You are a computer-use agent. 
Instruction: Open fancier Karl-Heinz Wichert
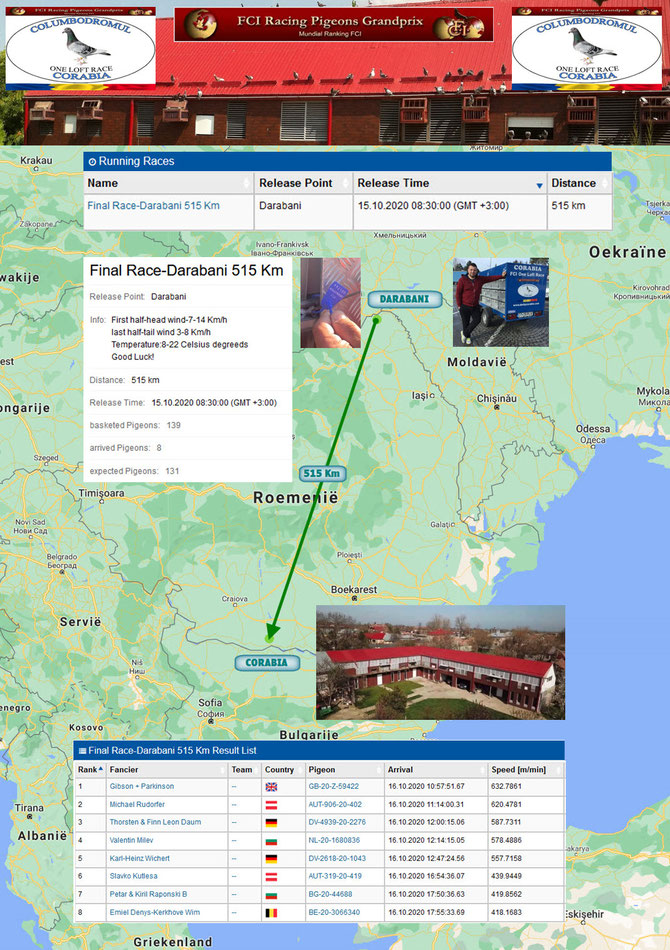139,859
